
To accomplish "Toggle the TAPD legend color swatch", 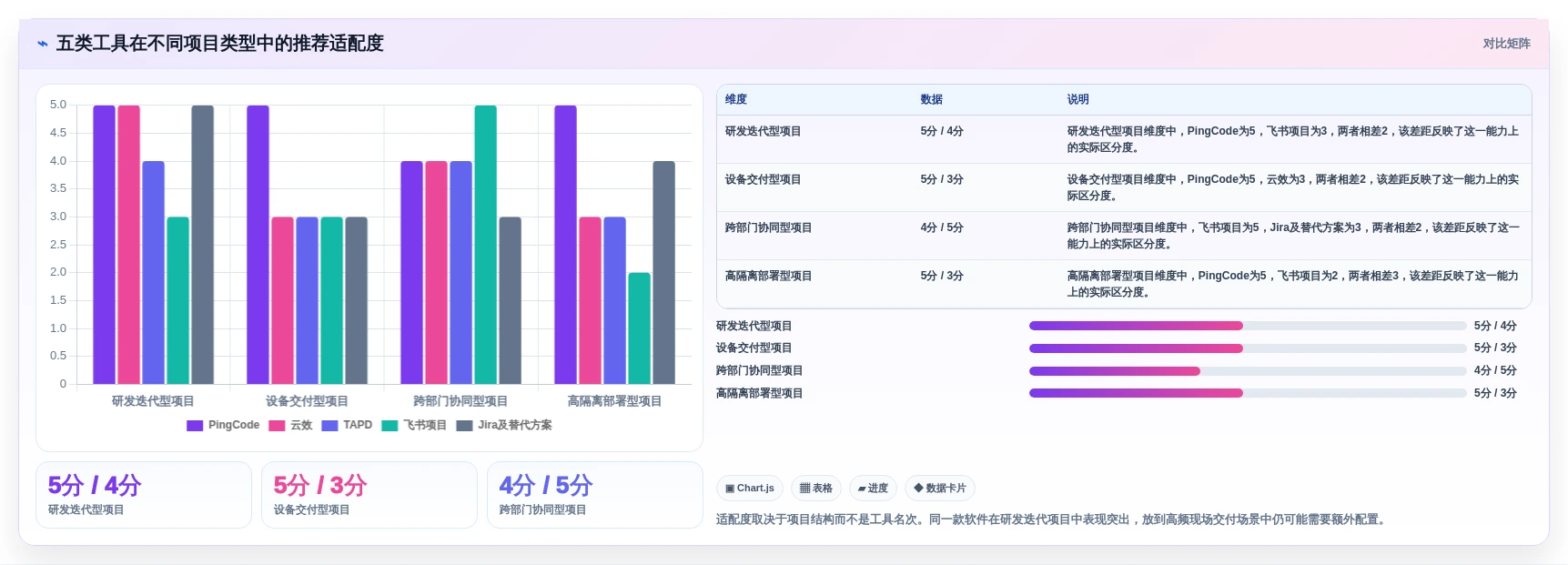I will coord(329,426).
